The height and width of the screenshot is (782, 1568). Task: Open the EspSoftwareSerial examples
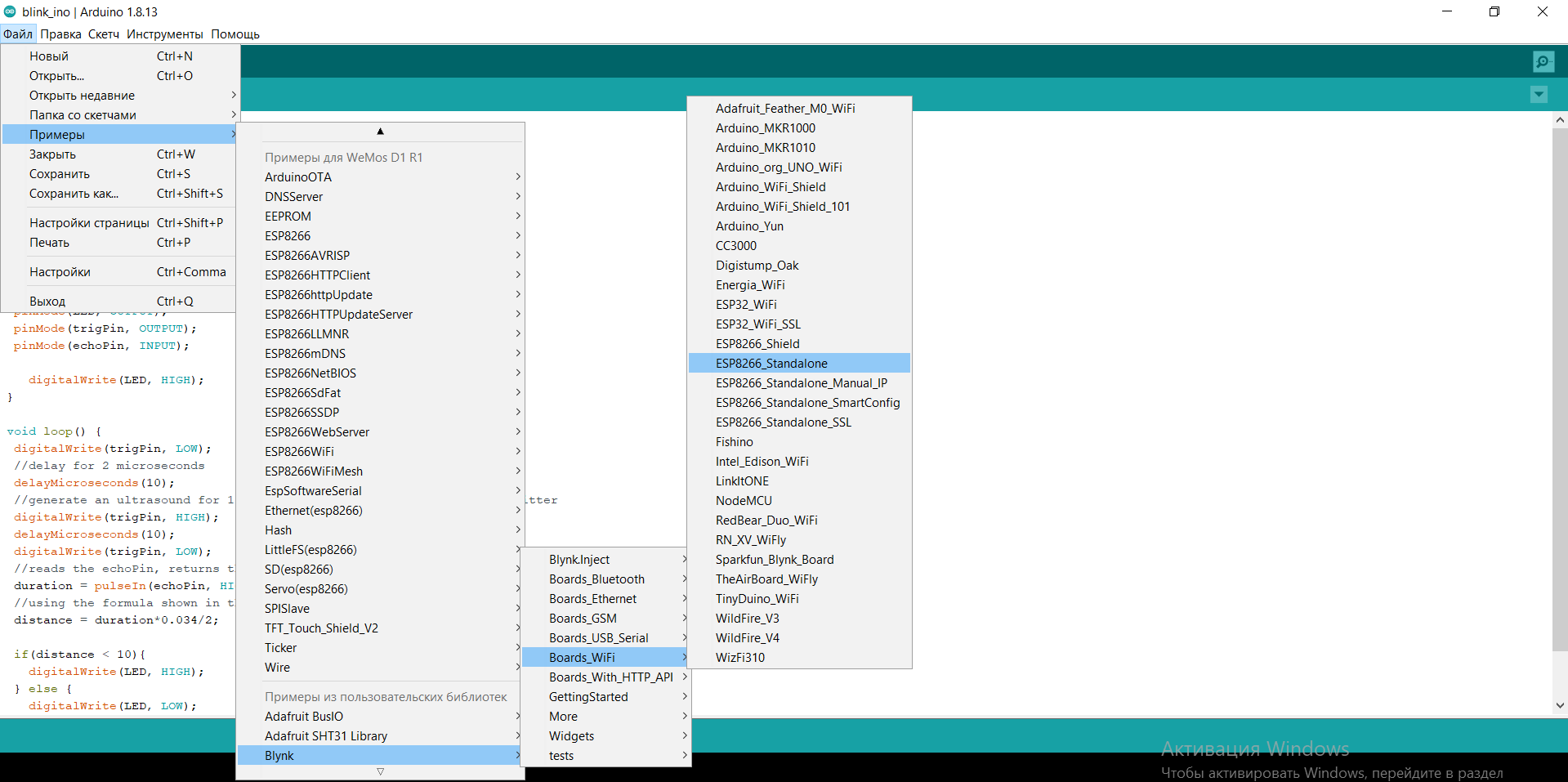pos(380,491)
